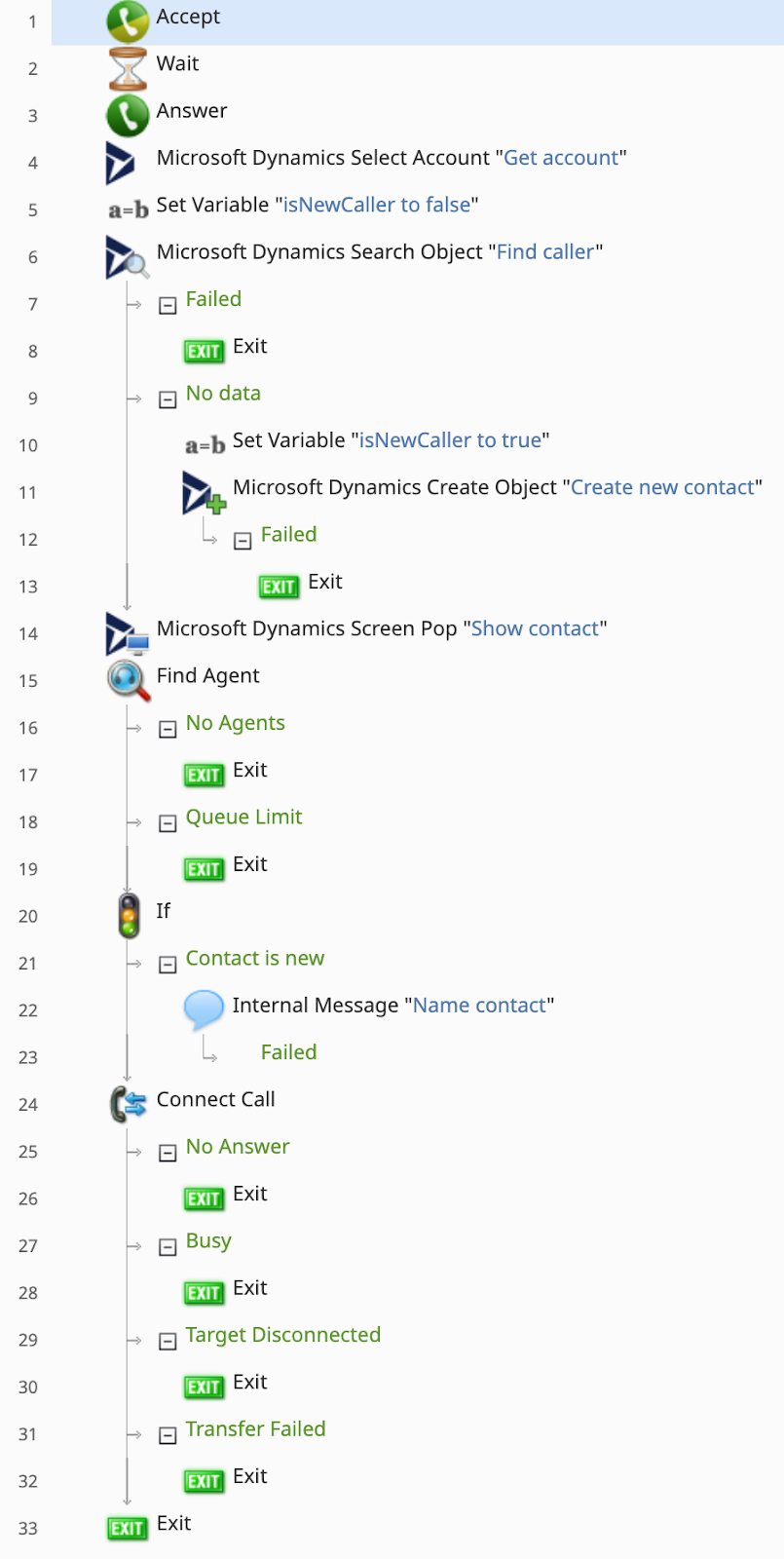Open the Get account link
Viewport: 784px width, 1559px height.
(562, 157)
